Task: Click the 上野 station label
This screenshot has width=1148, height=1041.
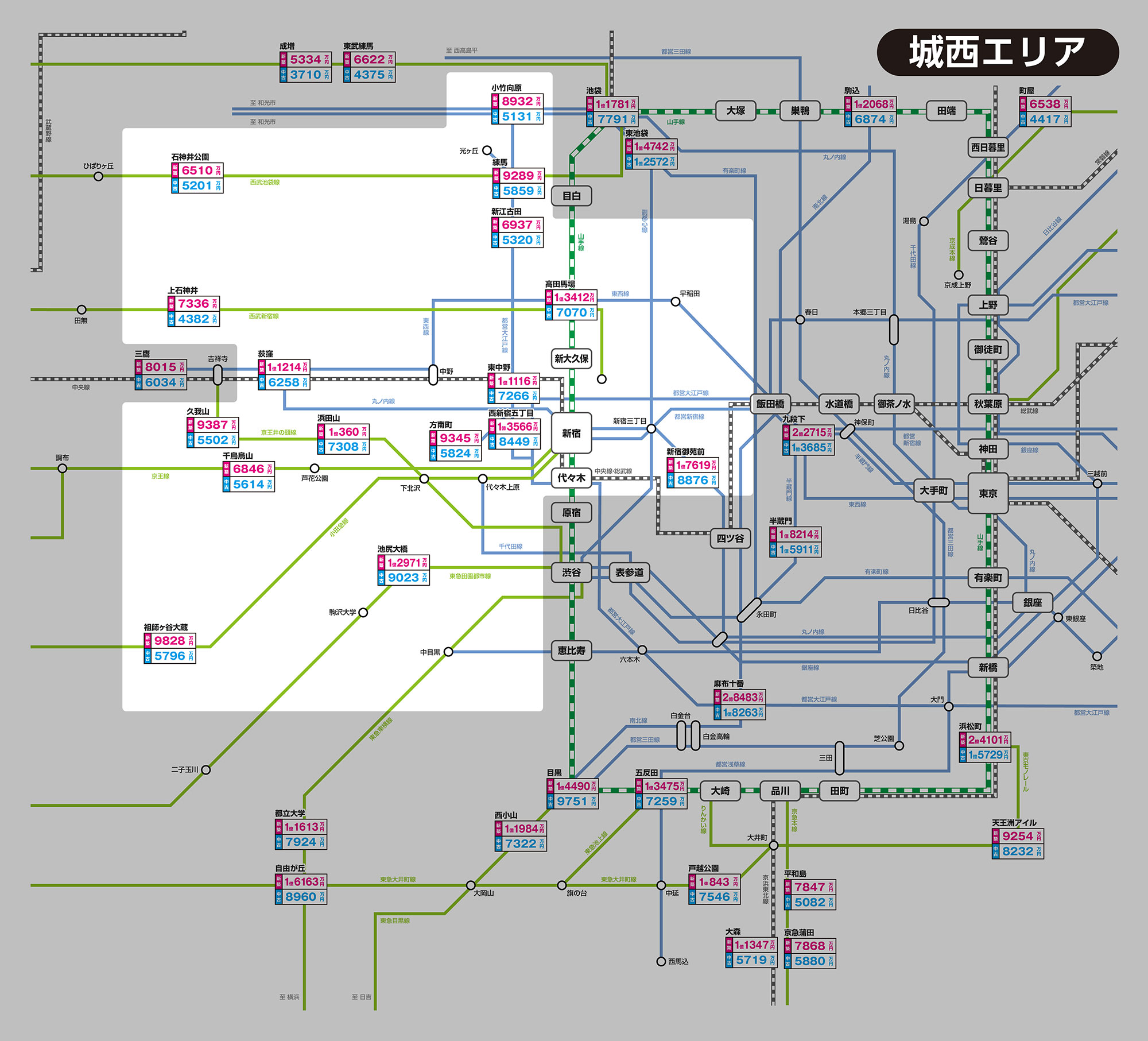Action: (988, 305)
